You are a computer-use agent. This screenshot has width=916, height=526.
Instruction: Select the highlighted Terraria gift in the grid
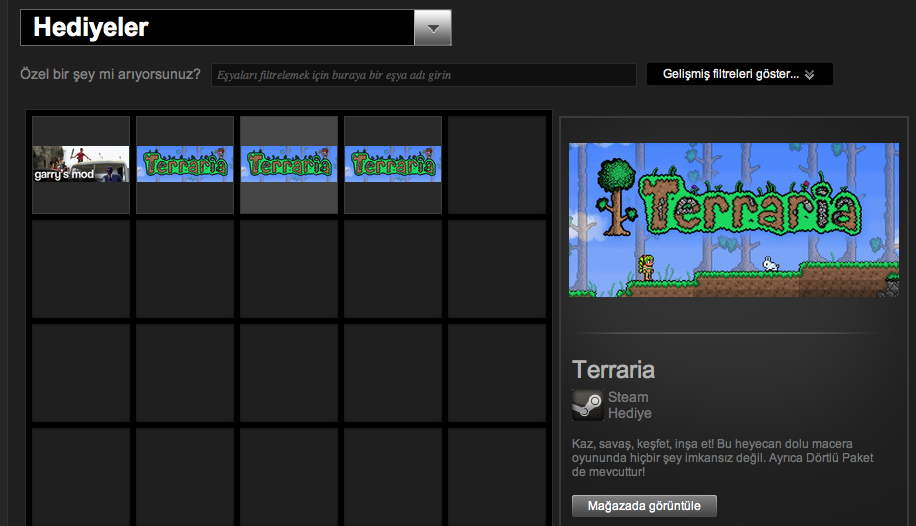(x=289, y=164)
